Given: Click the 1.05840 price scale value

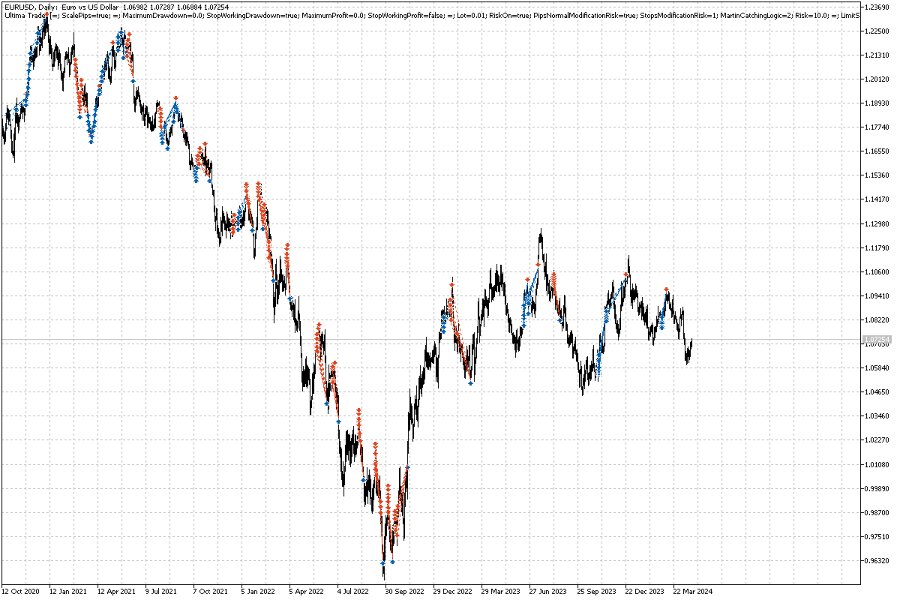Looking at the screenshot, I should 877,368.
